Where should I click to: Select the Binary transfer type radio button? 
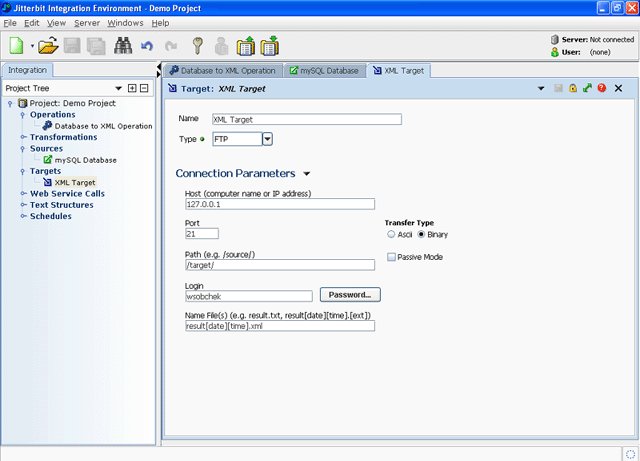click(x=422, y=234)
